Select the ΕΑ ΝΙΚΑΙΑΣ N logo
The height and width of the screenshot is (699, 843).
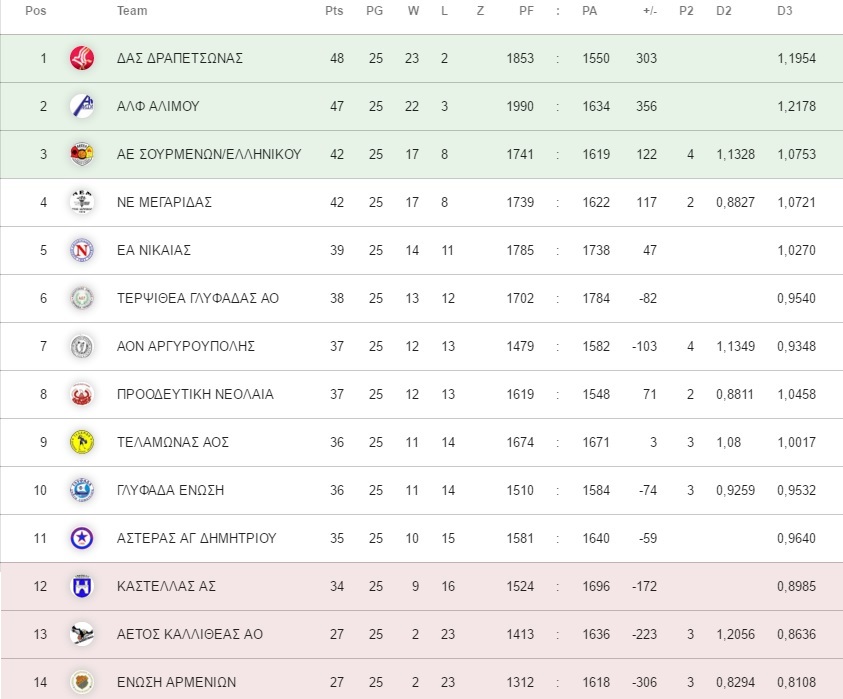tap(82, 250)
